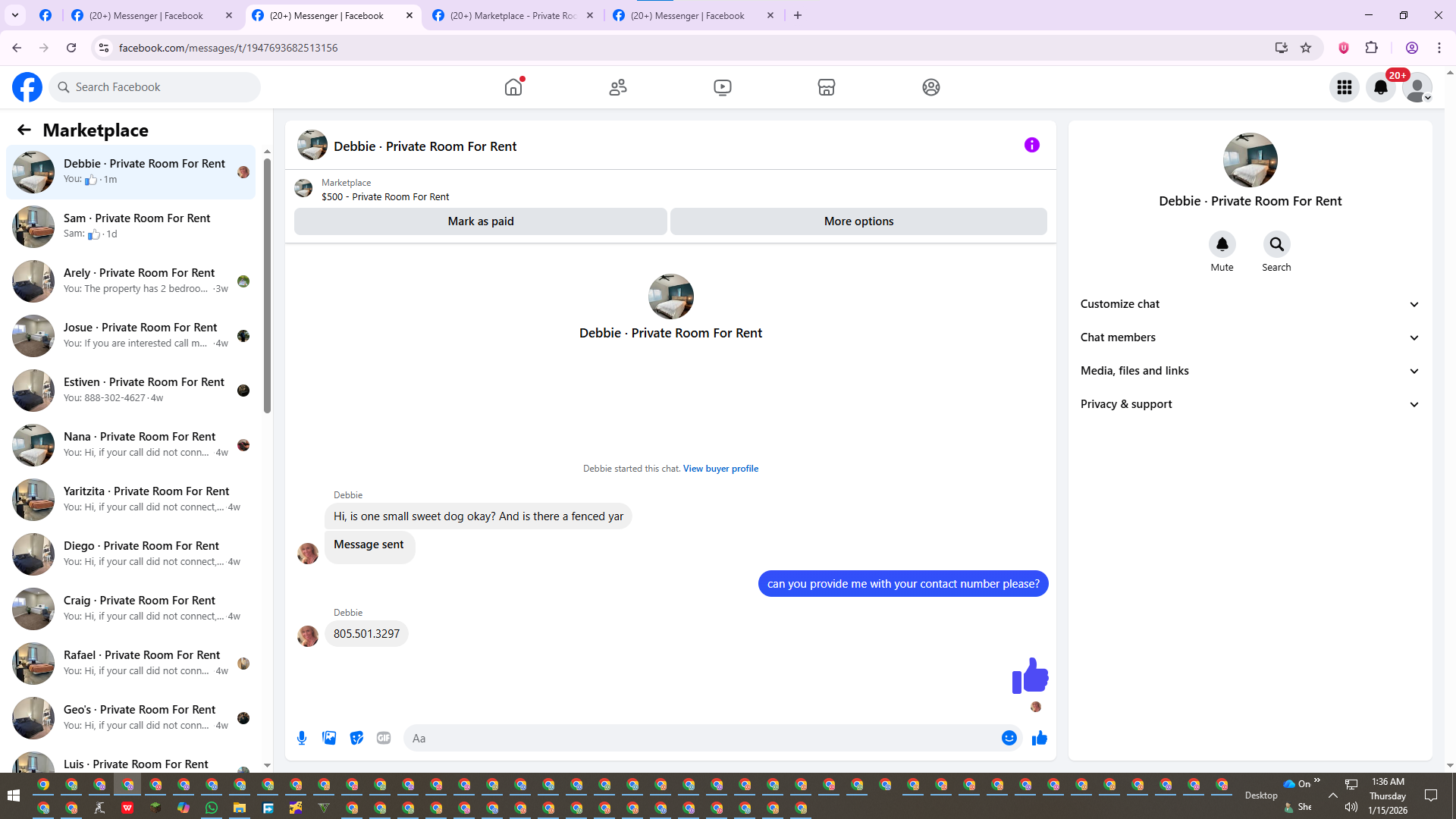Screen dimensions: 1456x819
Task: Mute the conversation with Debbie
Action: click(x=1222, y=244)
